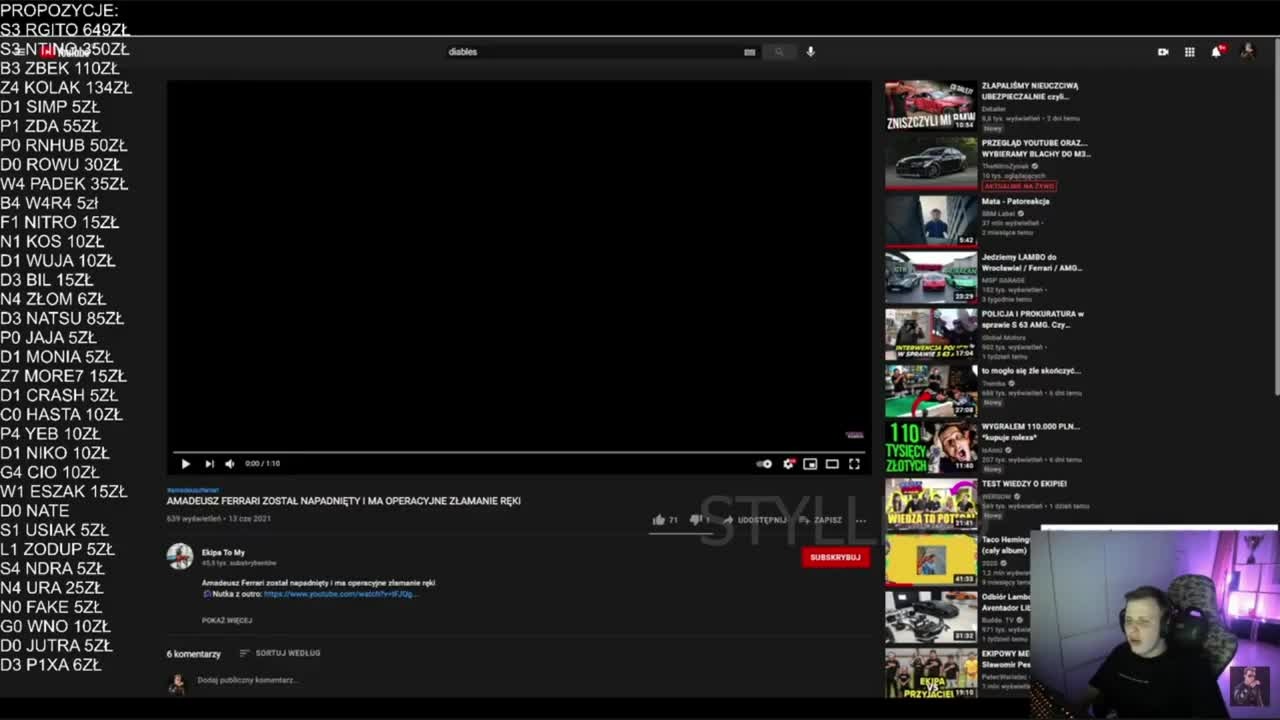Toggle the autoplay switch in the player

(x=764, y=463)
